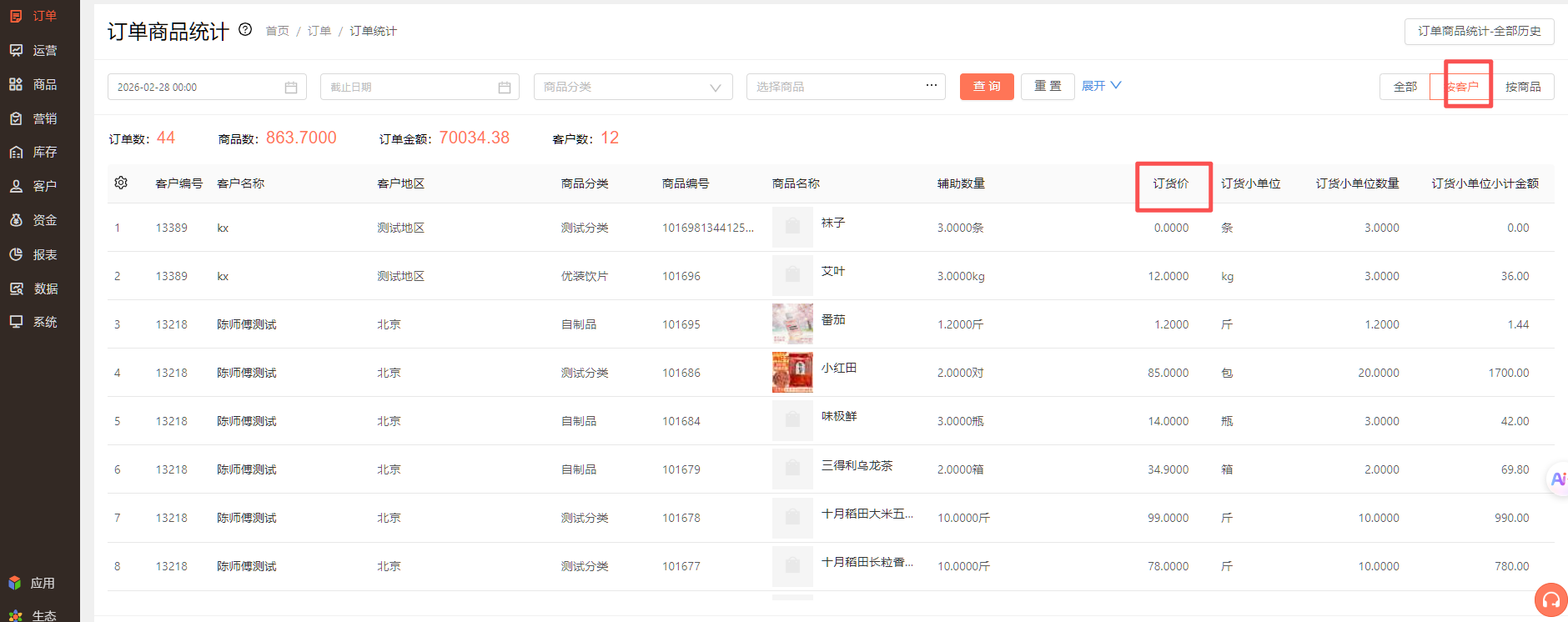Click the 截止日期 calendar icon
Screen dimensions: 1568x622
pos(505,88)
